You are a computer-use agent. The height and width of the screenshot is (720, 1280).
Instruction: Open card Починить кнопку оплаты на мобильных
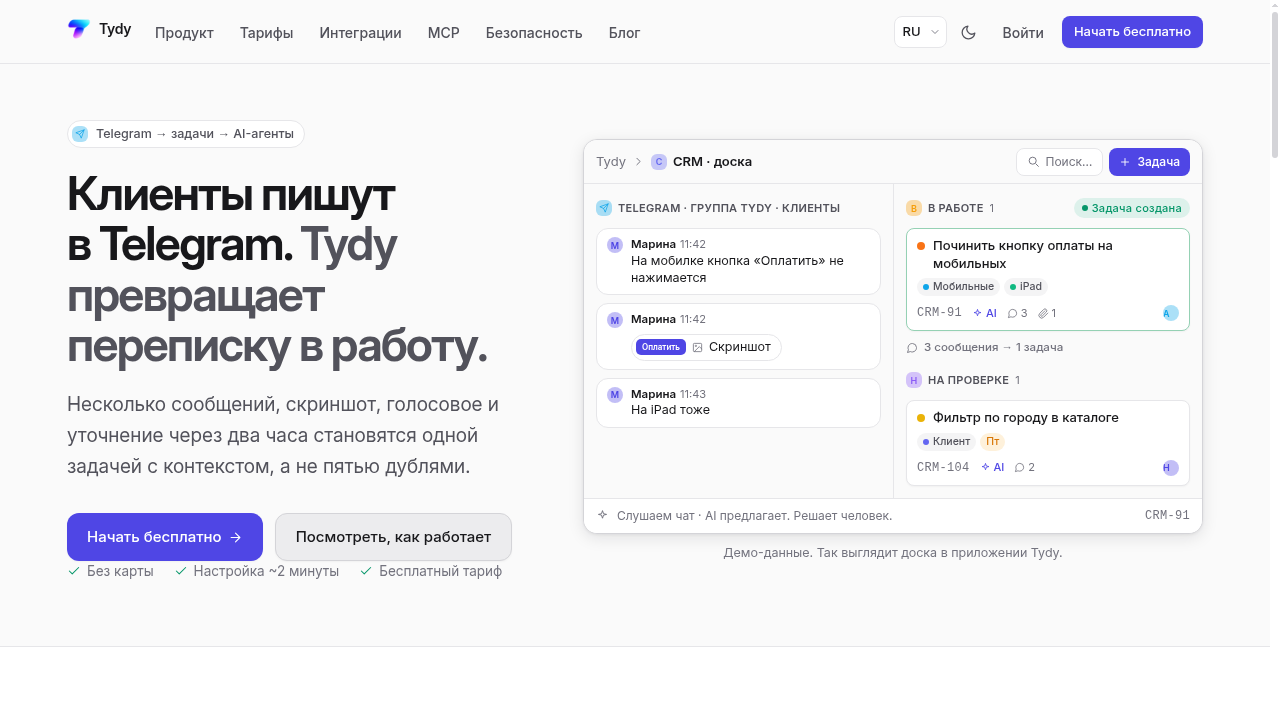(1048, 280)
